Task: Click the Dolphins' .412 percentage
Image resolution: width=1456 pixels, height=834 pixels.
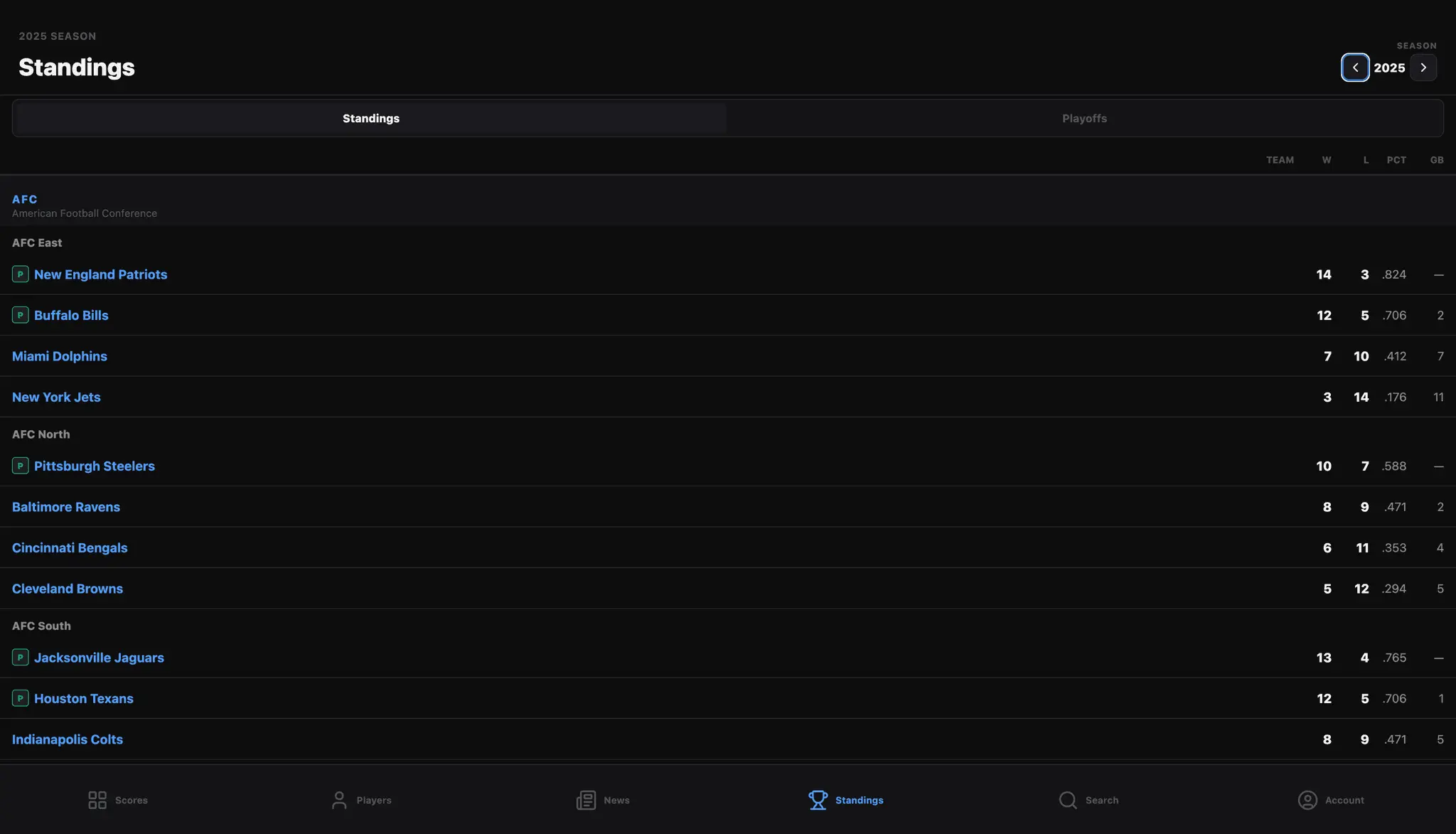Action: point(1395,356)
